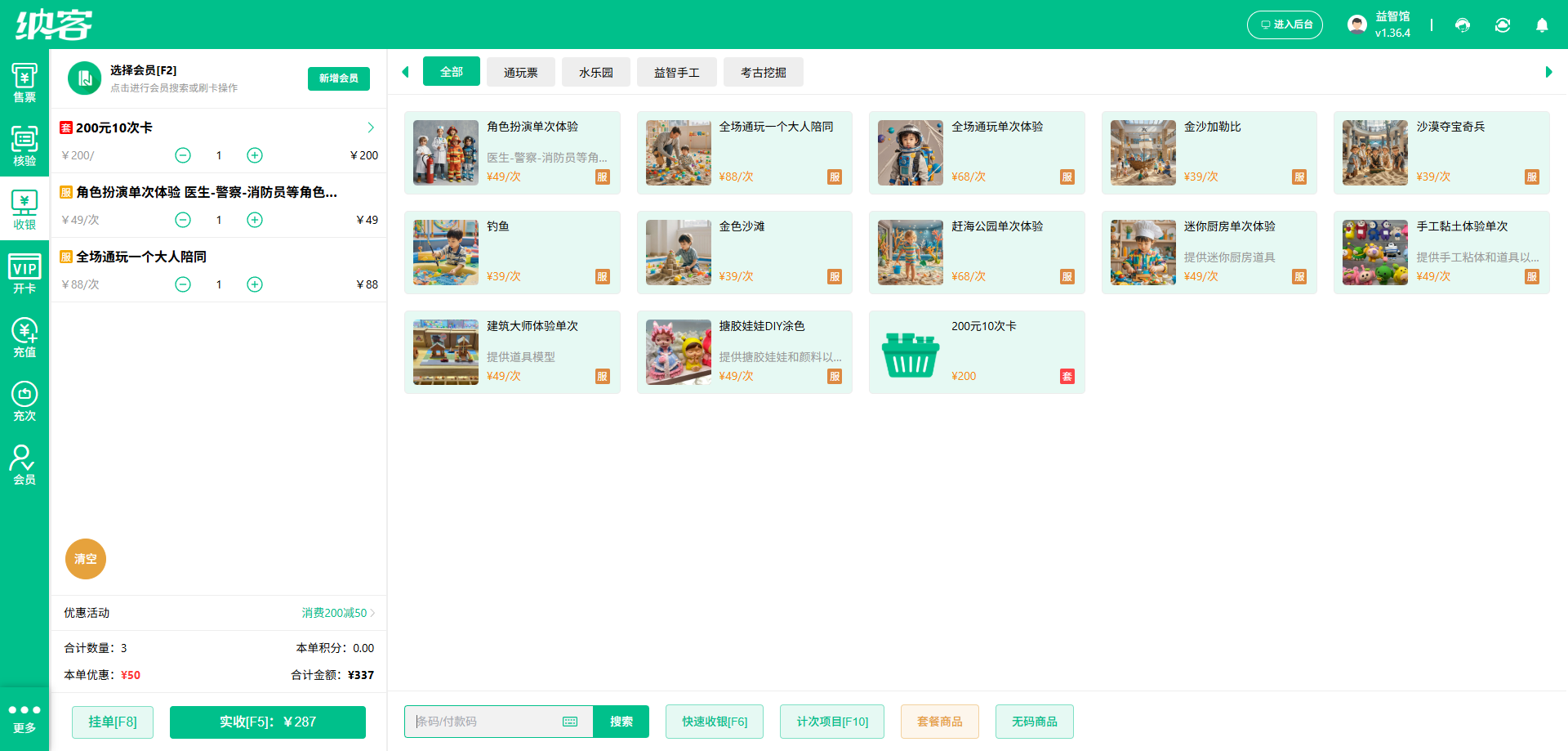
Task: Click the 无码商品 button
Action: click(x=1035, y=722)
